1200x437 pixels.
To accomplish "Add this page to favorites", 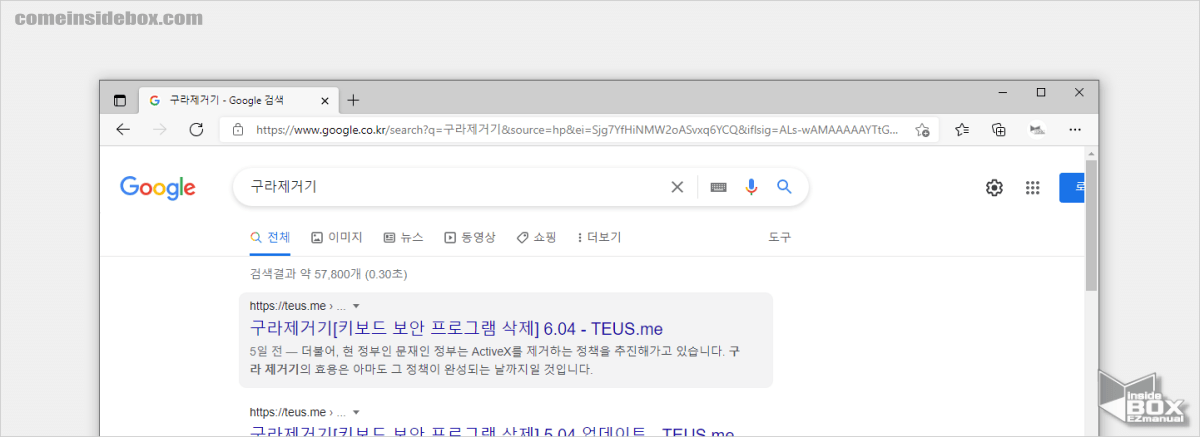I will coord(922,130).
